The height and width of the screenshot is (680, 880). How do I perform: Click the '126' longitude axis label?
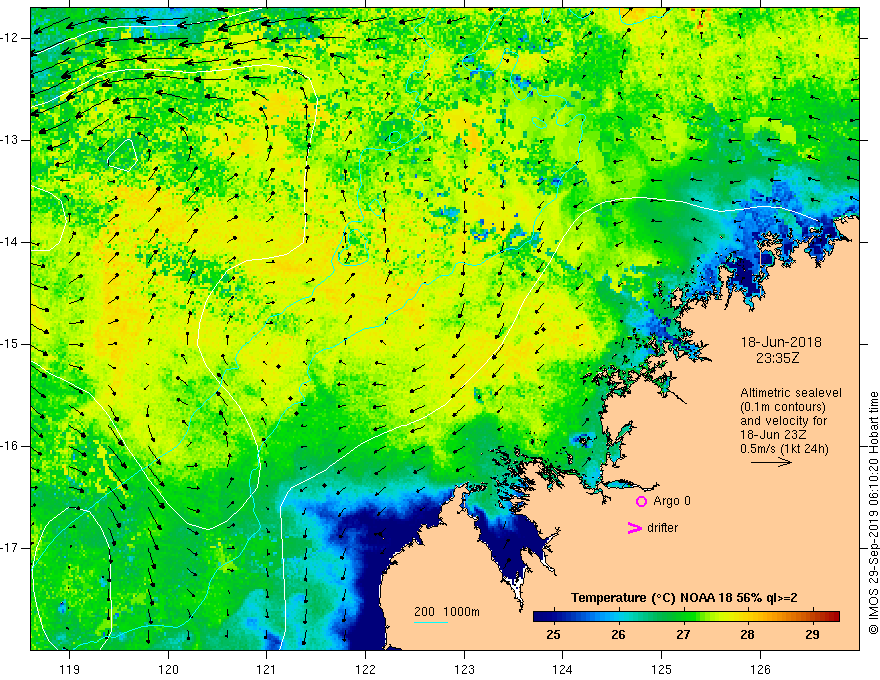click(760, 669)
